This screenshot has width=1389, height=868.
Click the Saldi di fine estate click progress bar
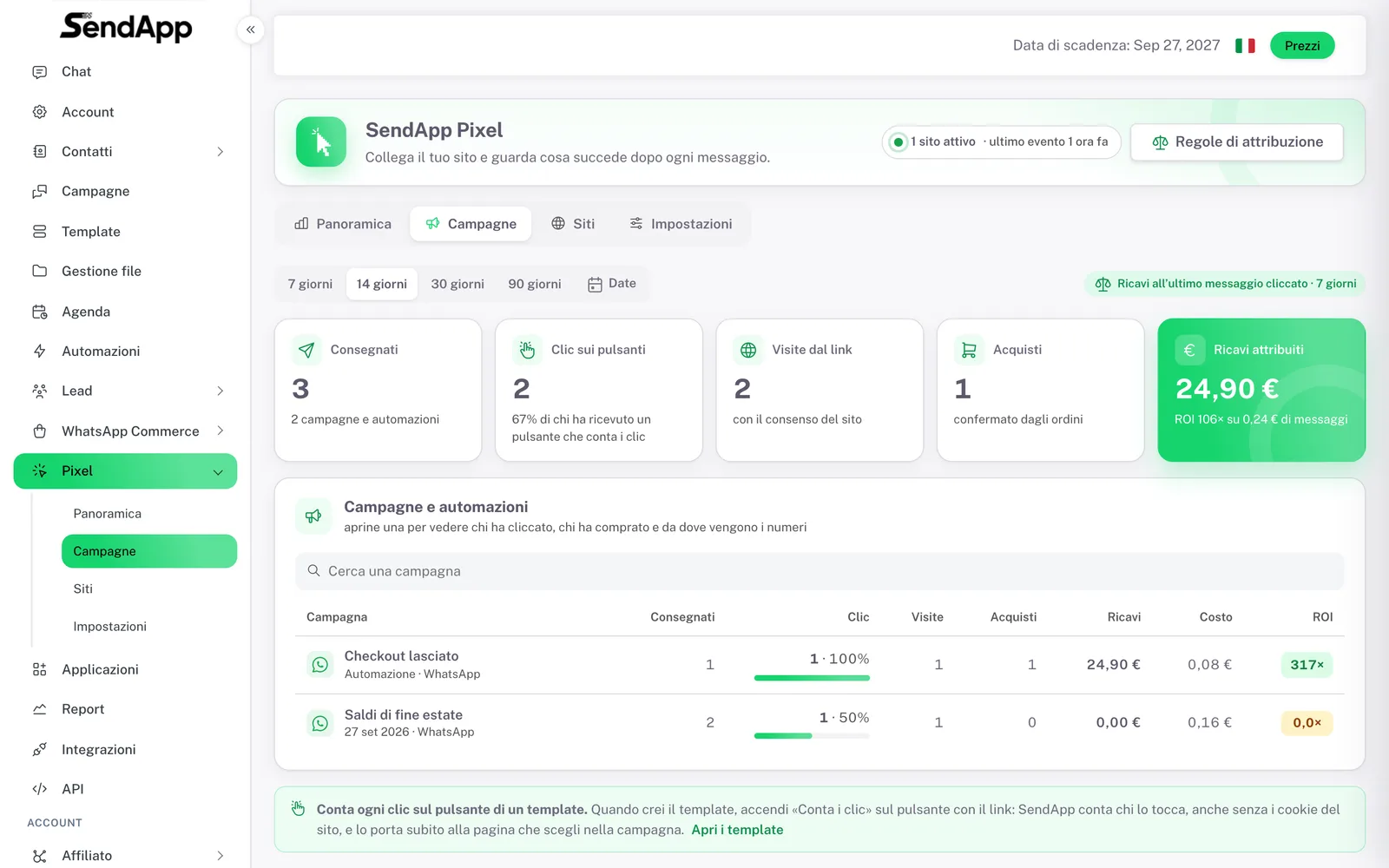[x=812, y=736]
